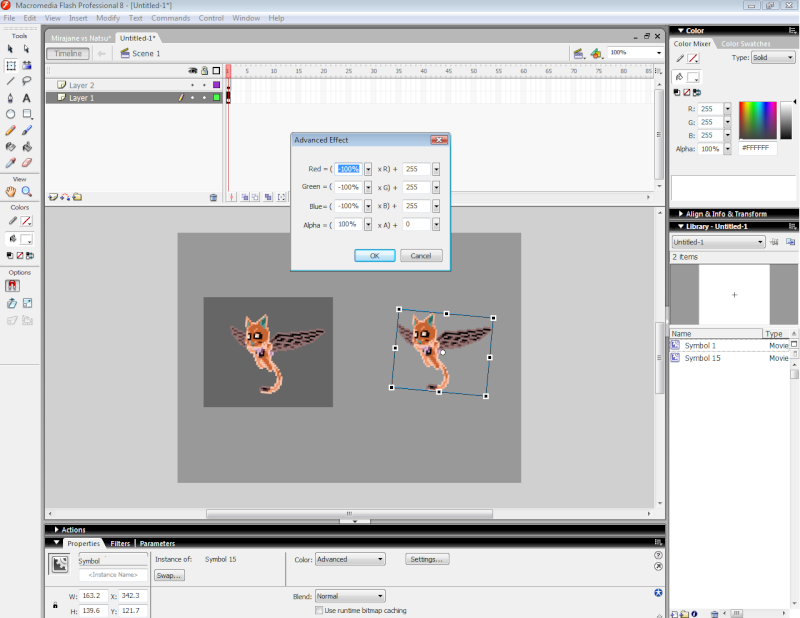Select the Selection arrow tool
This screenshot has width=800, height=618.
[x=11, y=49]
